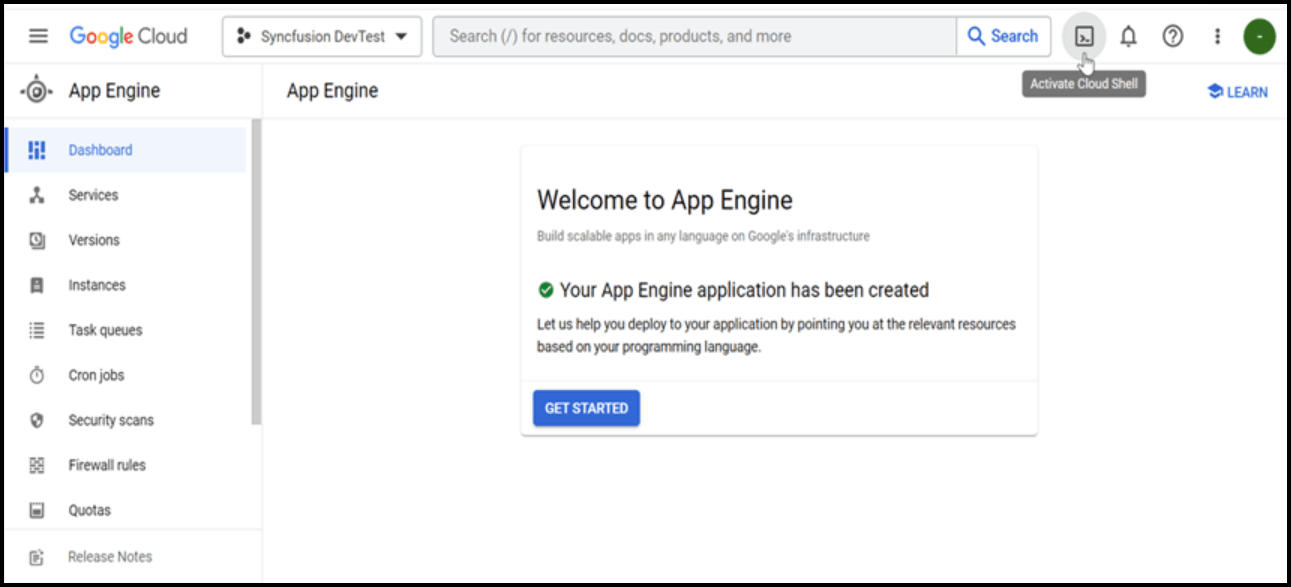Click the GET STARTED button
Screen dimensions: 1291x587
(x=586, y=408)
